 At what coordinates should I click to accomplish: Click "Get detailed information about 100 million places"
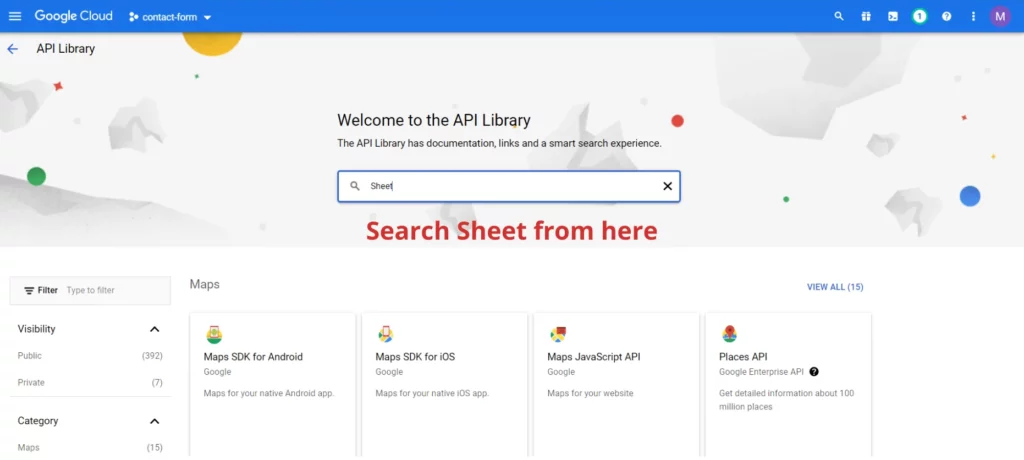click(786, 400)
